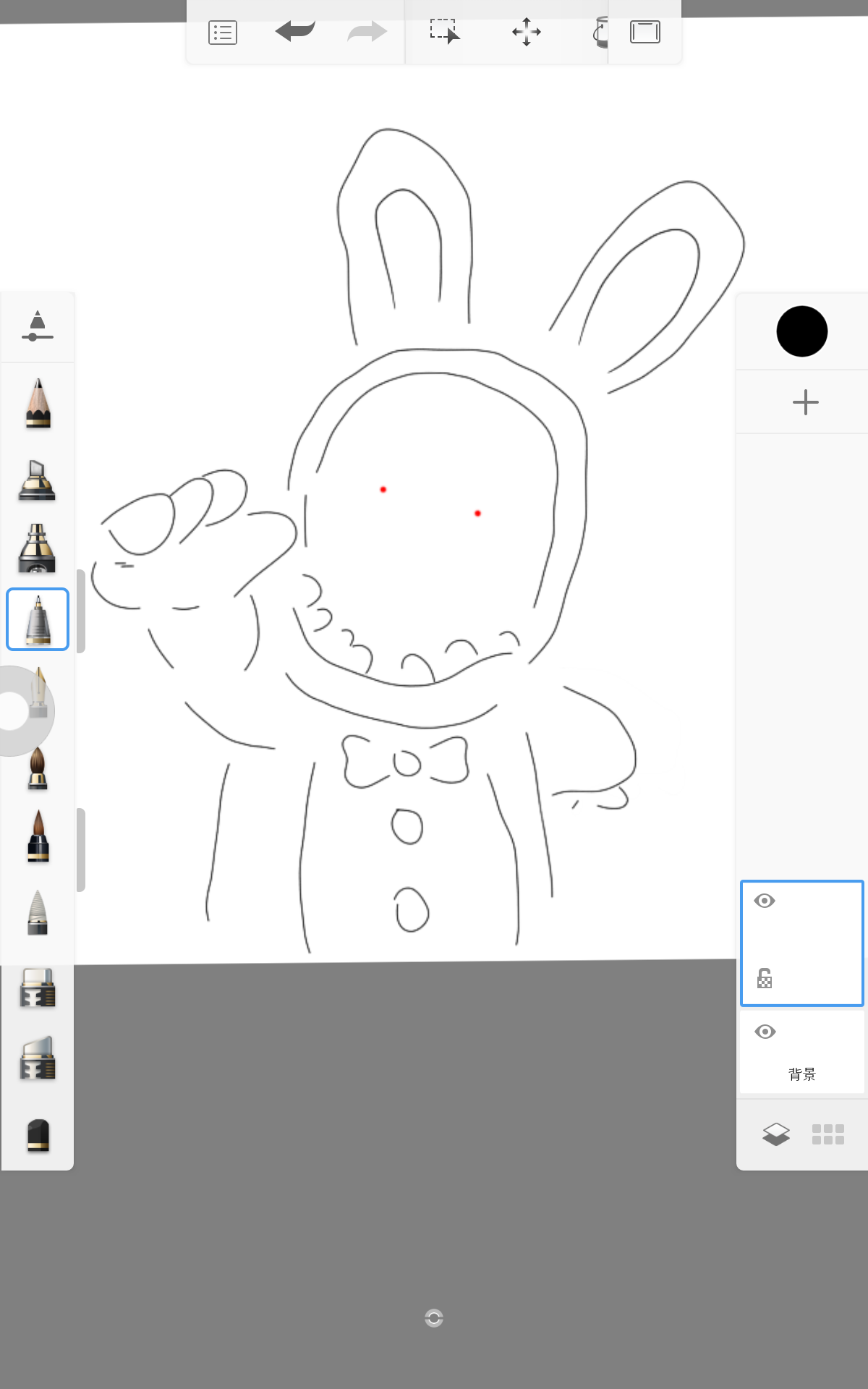Select the black eraser tool
The image size is (868, 1389).
[38, 1136]
